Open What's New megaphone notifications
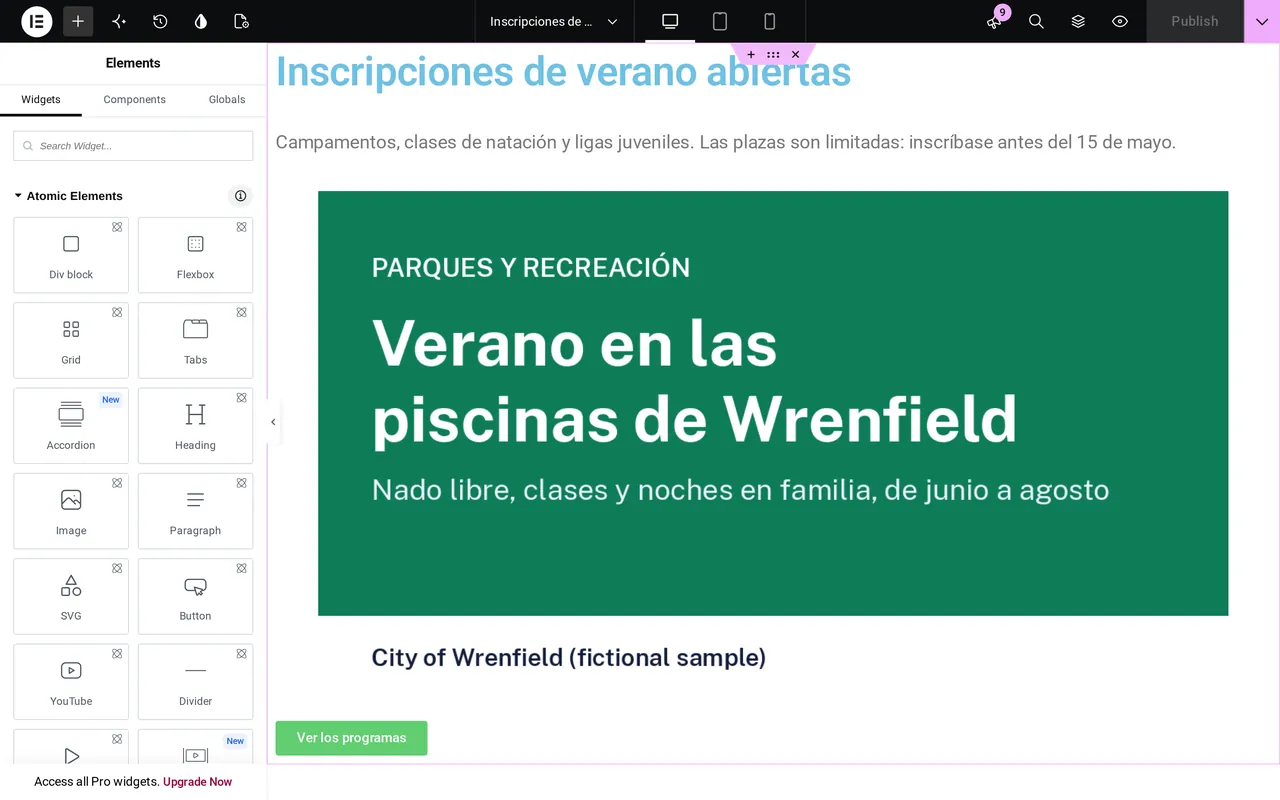 pos(994,21)
